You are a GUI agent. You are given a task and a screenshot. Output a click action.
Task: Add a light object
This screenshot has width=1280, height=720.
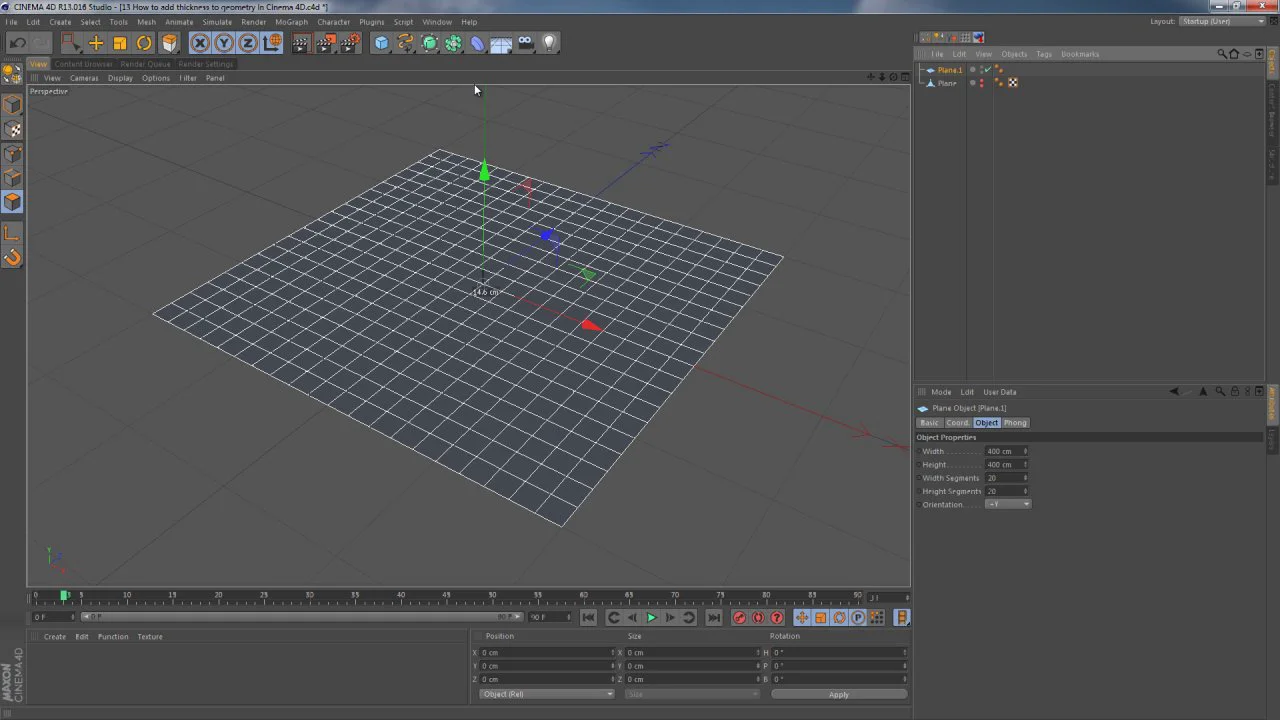[x=549, y=43]
